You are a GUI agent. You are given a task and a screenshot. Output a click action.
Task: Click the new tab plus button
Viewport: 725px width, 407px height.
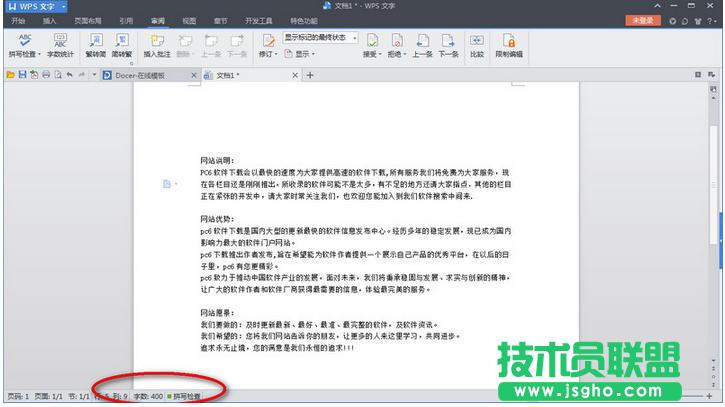310,75
